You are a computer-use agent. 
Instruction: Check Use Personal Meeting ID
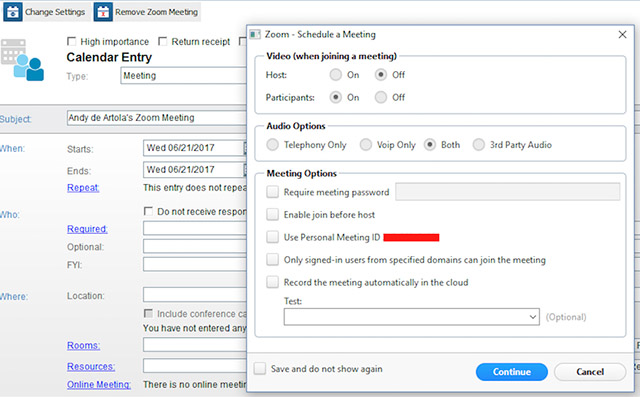(x=272, y=237)
